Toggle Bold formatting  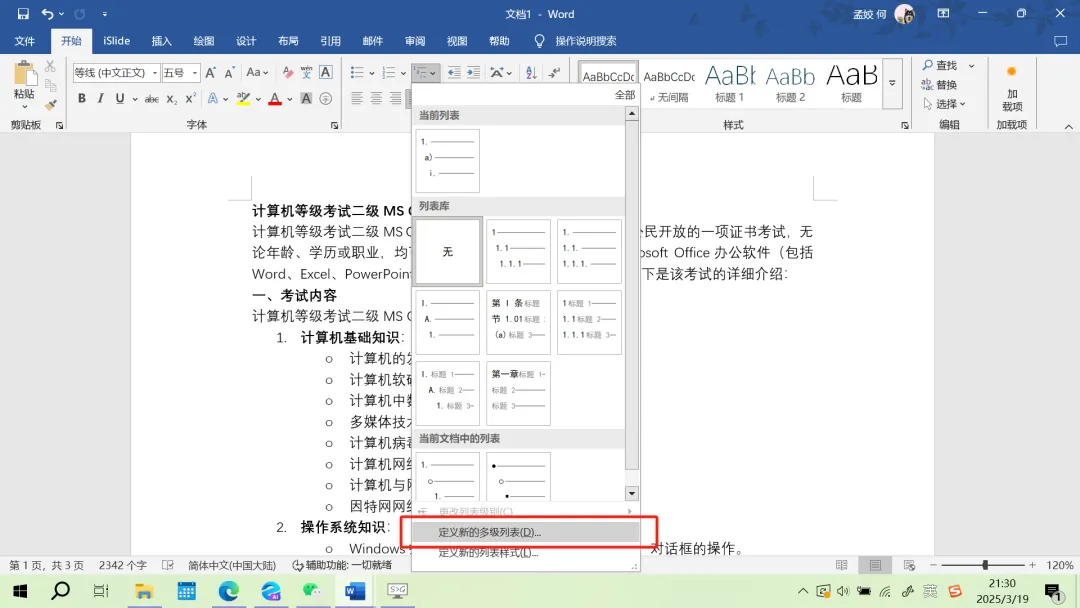click(x=82, y=98)
